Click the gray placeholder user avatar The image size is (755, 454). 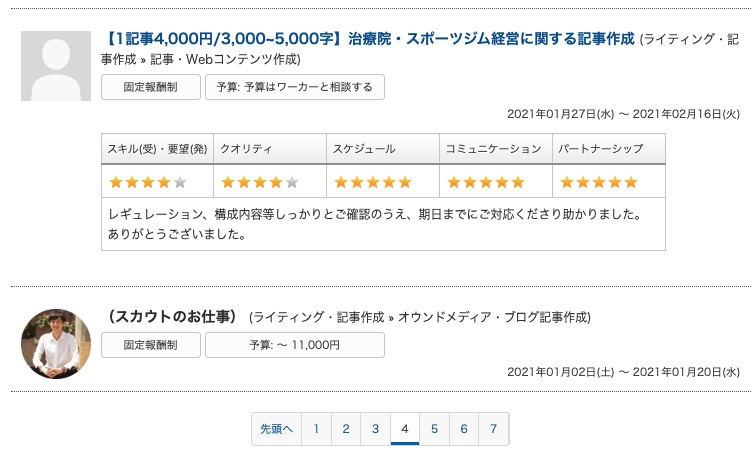(56, 66)
